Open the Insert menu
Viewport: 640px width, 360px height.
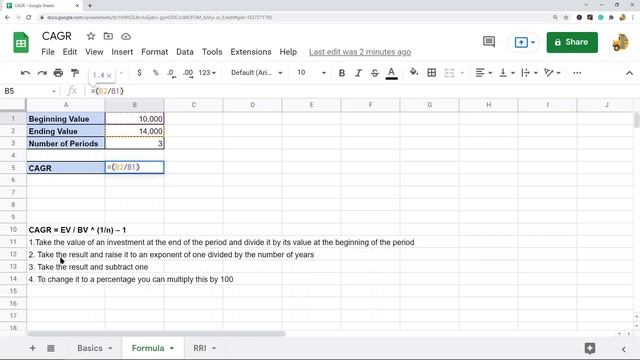point(122,52)
